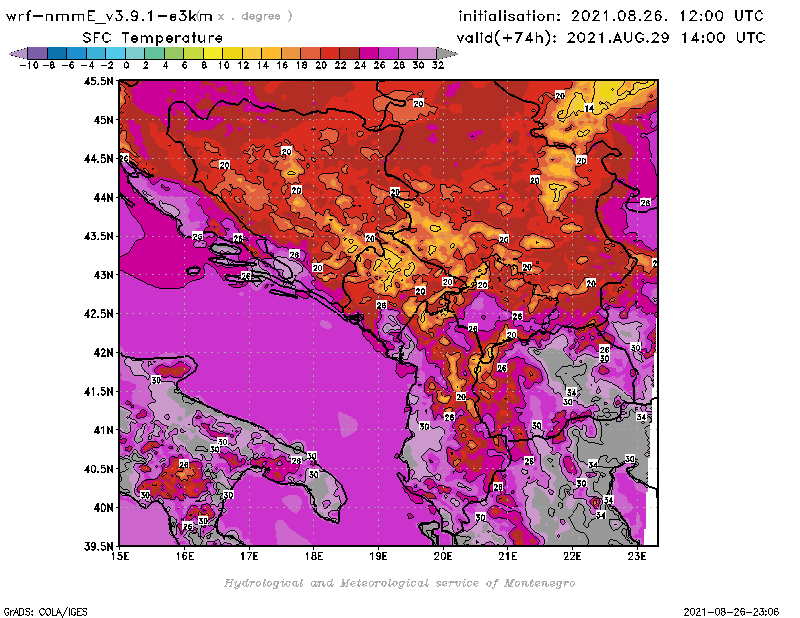
Task: Pick the legend swatch between 16 and 18
Action: (290, 53)
